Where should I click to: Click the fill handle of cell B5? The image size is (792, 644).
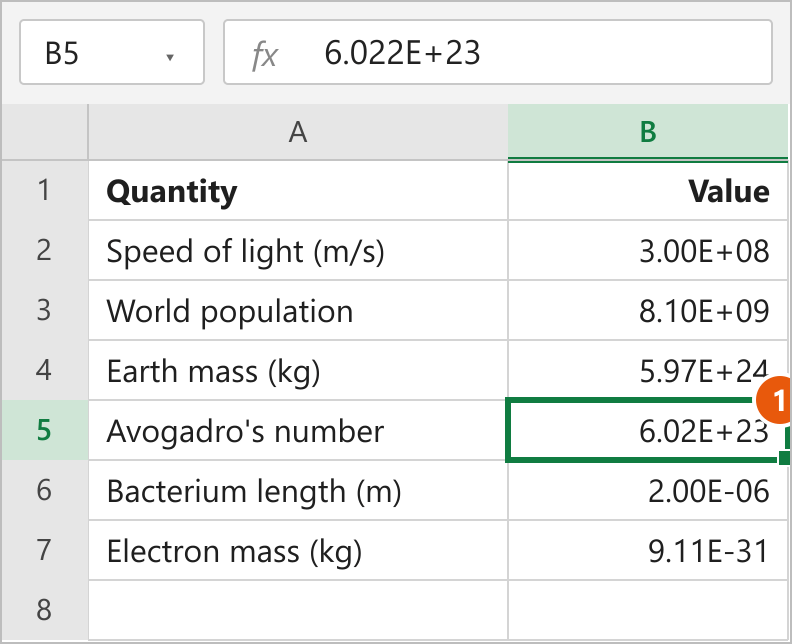pyautogui.click(x=784, y=458)
